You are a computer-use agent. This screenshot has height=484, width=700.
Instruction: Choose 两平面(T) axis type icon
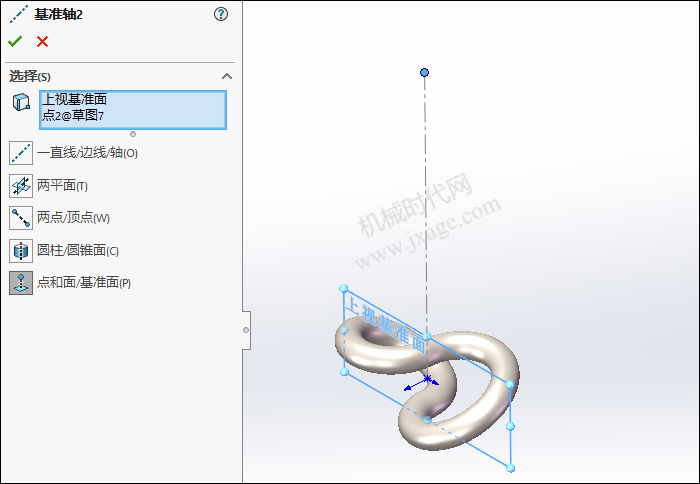(21, 186)
